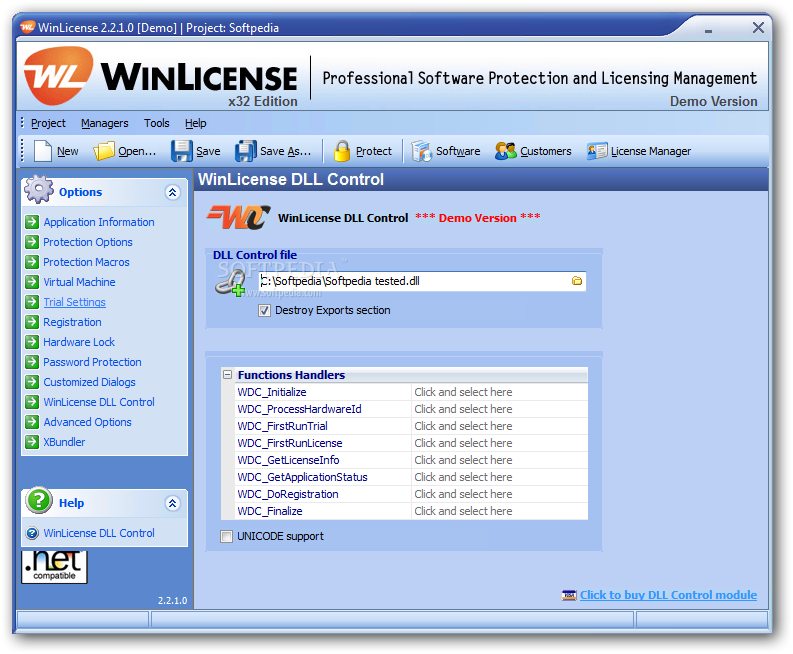Open the Project menu
793x654 pixels.
click(x=48, y=123)
